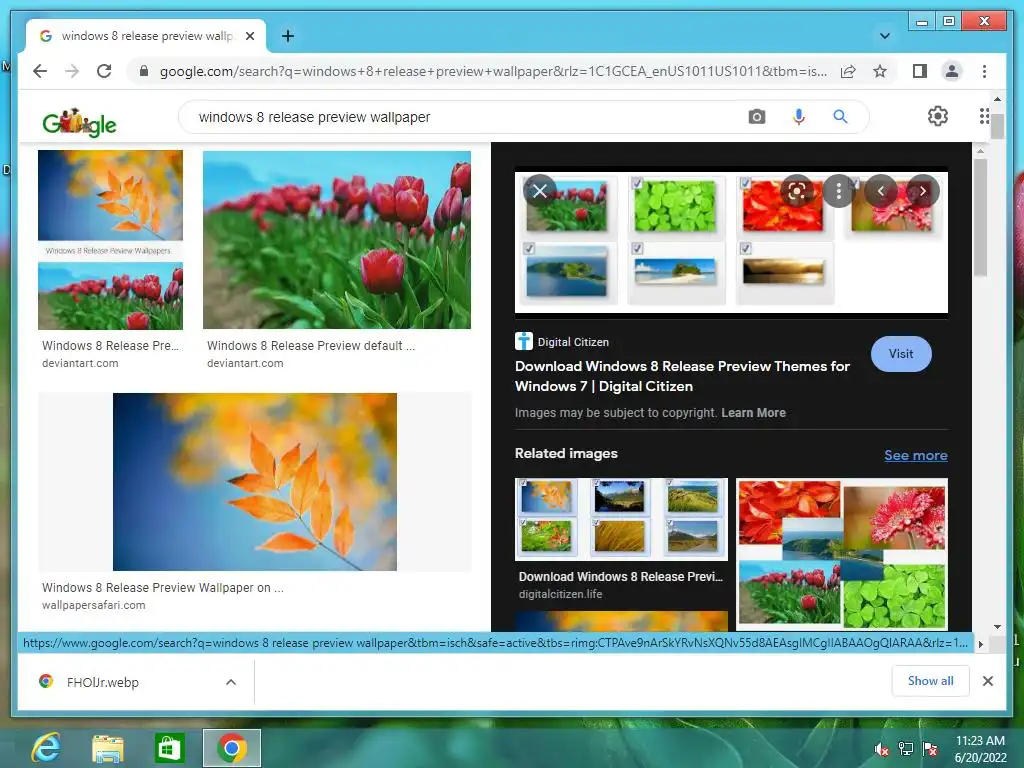Open Download Windows 8 Release Preview Themes title
Image resolution: width=1024 pixels, height=768 pixels.
tap(682, 376)
